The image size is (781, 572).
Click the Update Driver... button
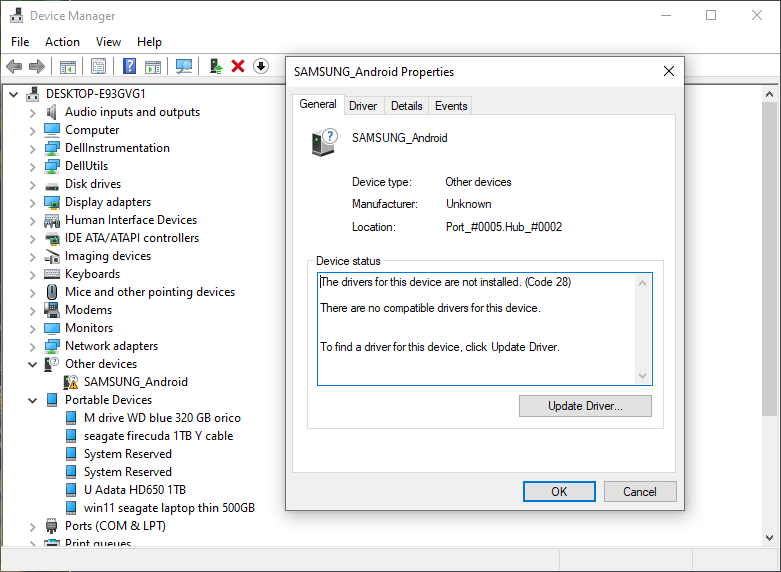coord(585,406)
